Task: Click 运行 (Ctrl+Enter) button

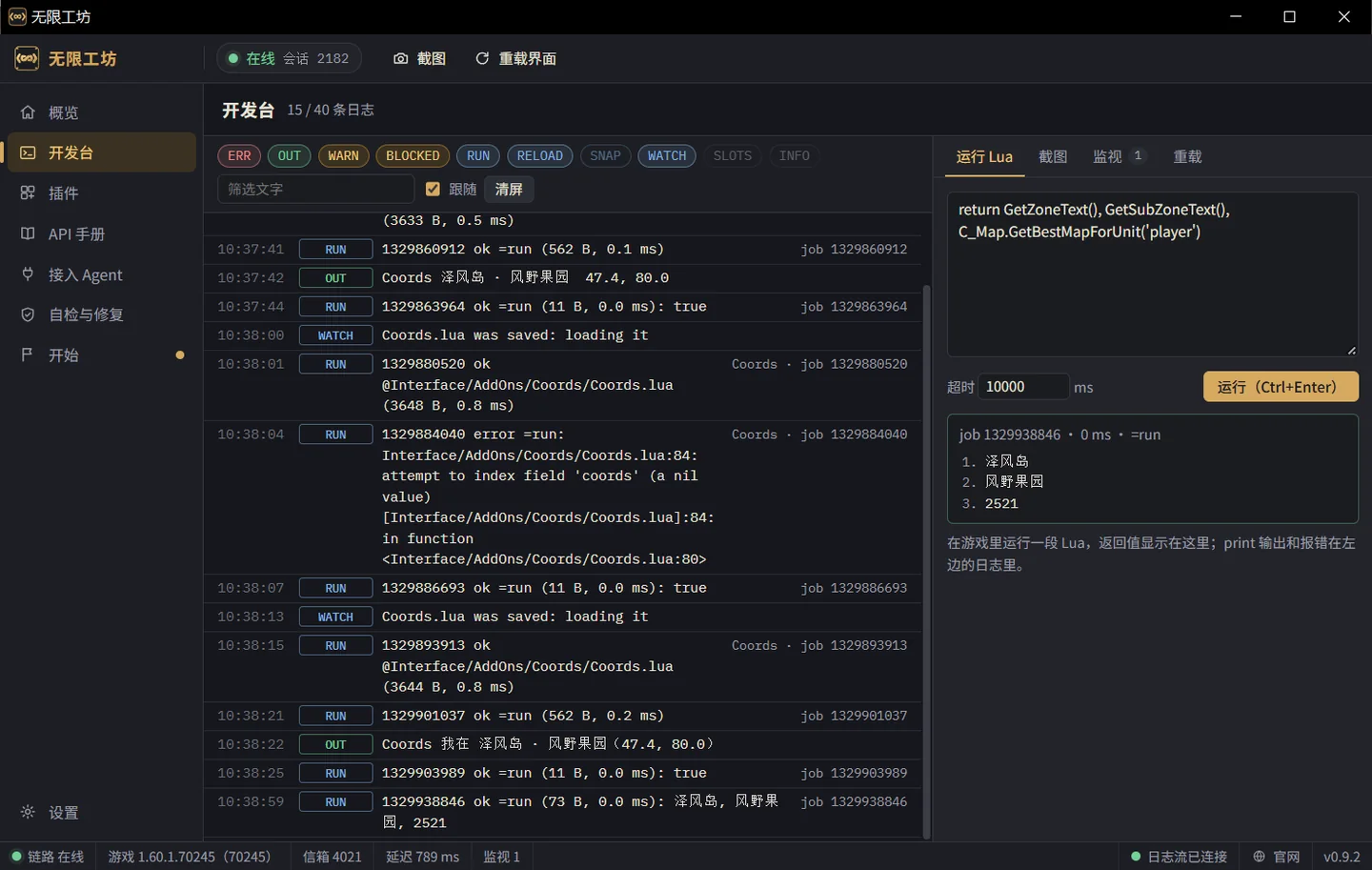Action: [1281, 387]
